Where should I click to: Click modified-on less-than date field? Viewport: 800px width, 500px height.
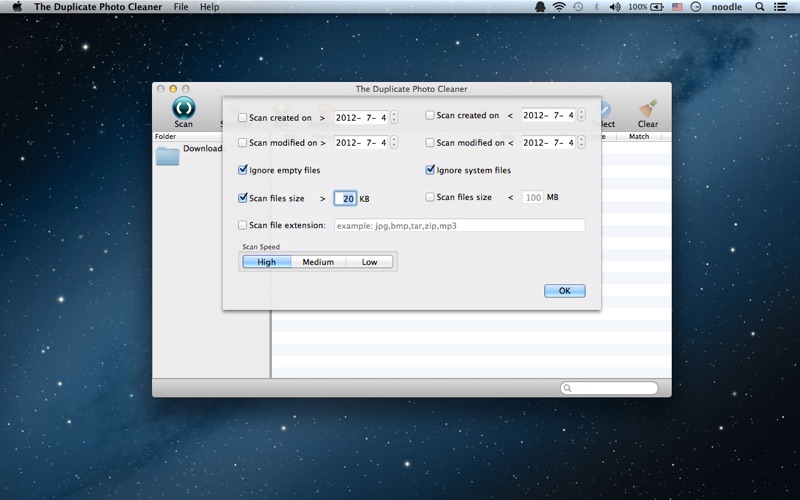click(549, 142)
